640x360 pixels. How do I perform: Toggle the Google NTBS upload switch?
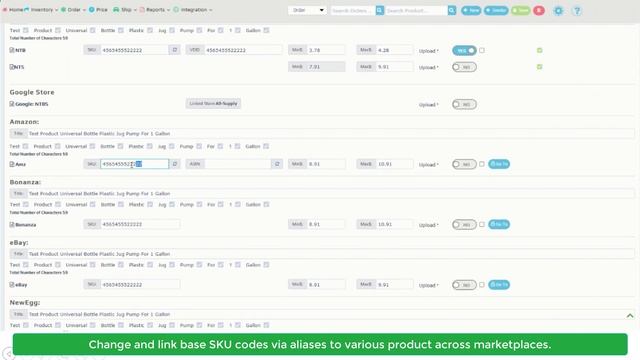[x=464, y=104]
